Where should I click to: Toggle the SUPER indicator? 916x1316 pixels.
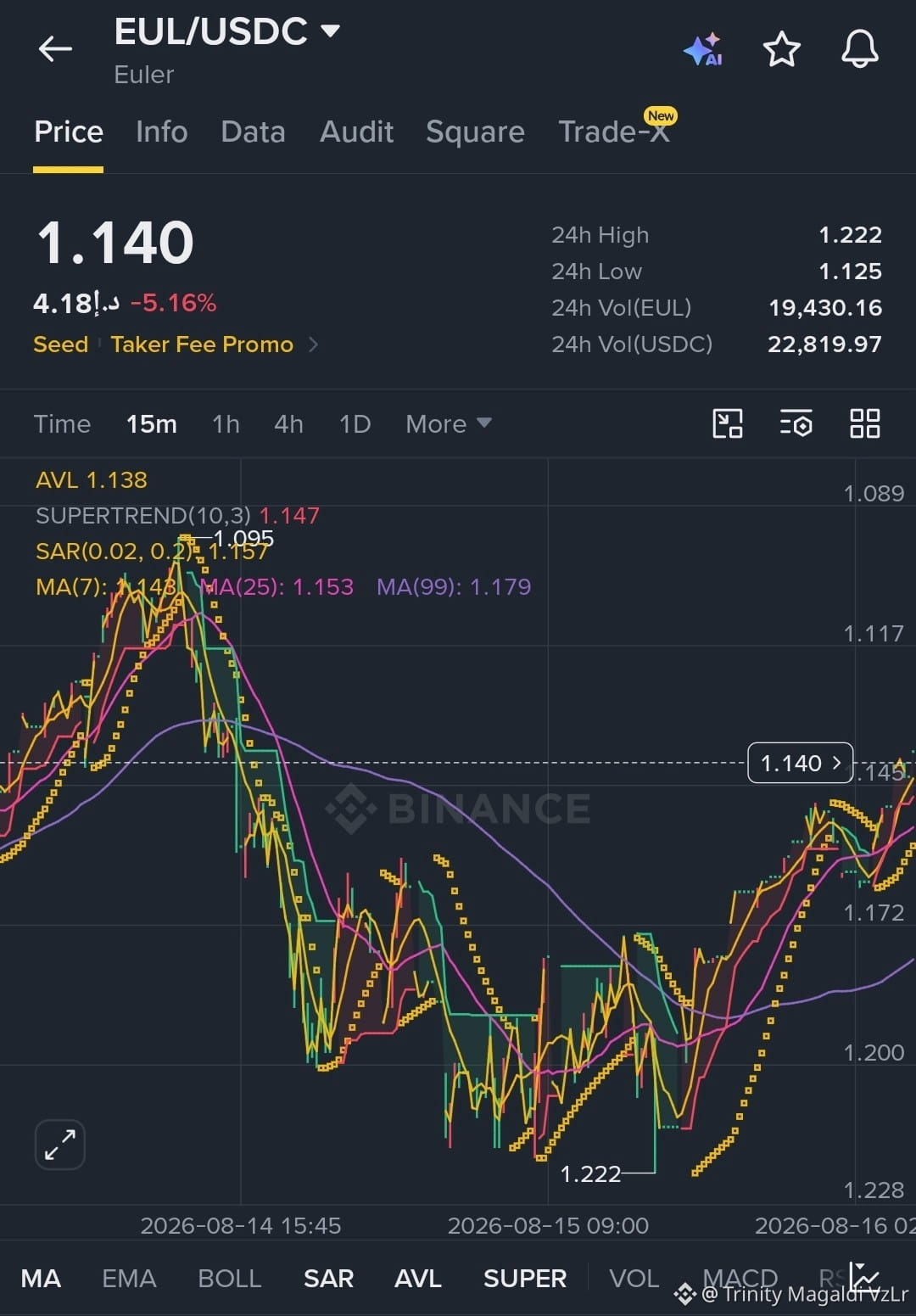525,1278
